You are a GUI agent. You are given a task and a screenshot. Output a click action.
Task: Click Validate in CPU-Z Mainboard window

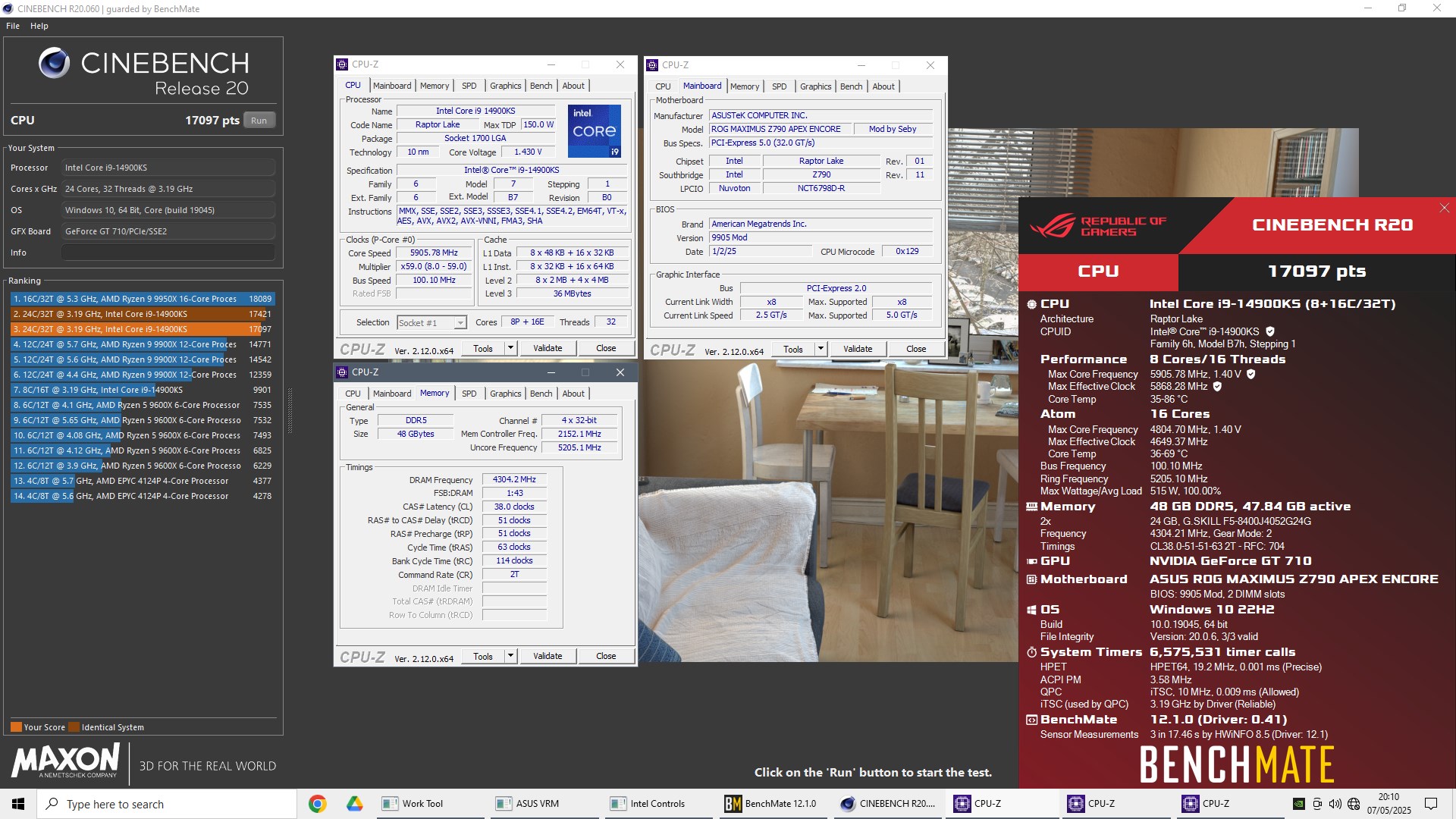pos(858,349)
